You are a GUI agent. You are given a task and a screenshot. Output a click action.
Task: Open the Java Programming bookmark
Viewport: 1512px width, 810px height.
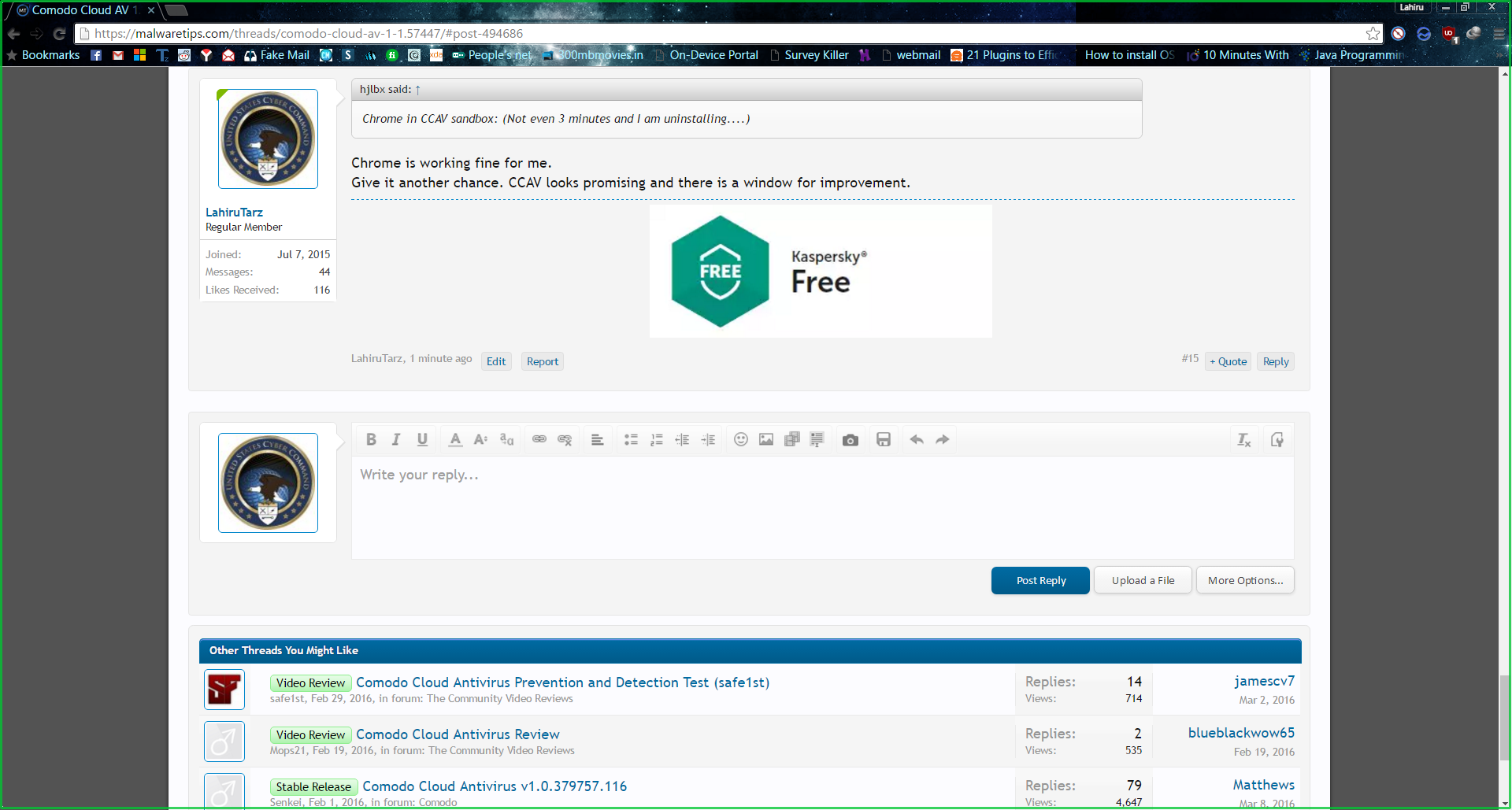[1352, 55]
